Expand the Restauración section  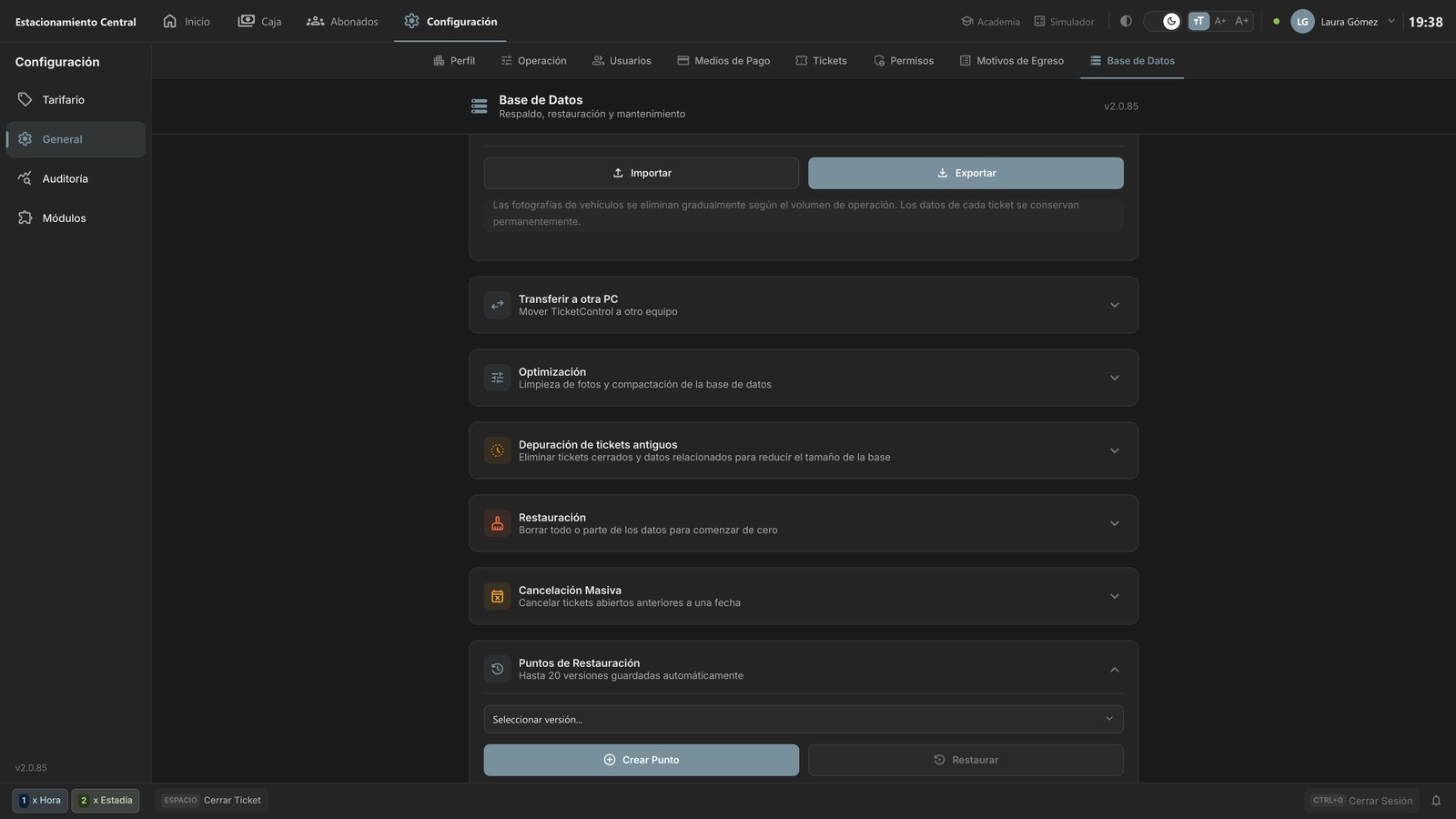(804, 523)
